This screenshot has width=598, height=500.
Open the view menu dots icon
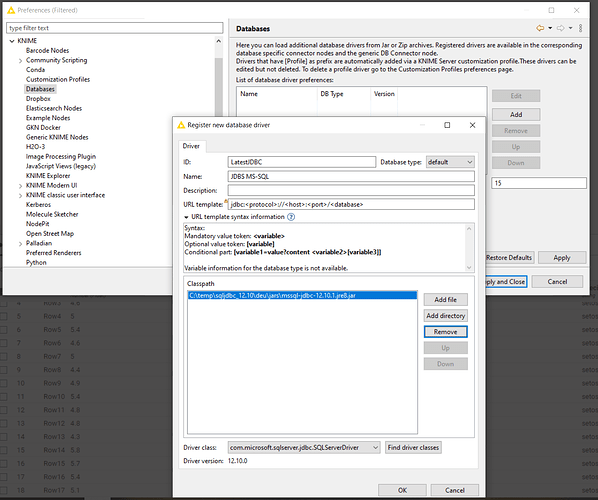point(580,28)
